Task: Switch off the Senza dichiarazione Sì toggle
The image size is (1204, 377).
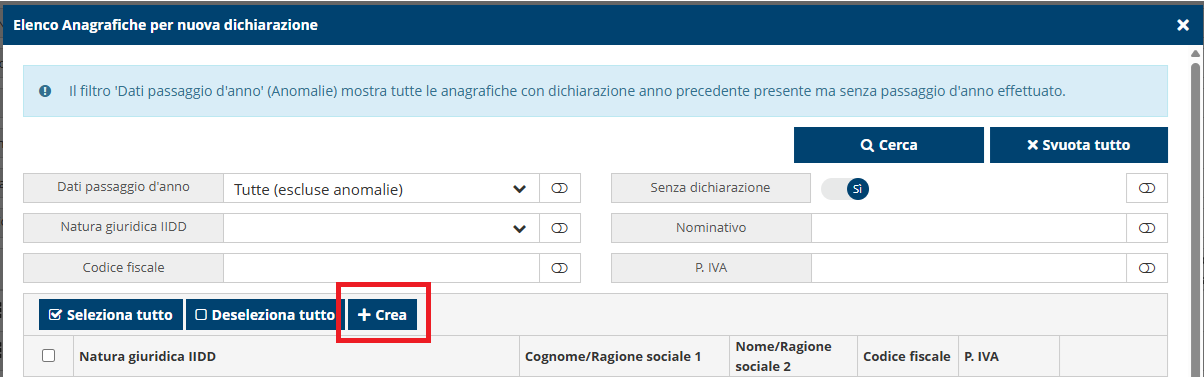Action: (x=845, y=188)
